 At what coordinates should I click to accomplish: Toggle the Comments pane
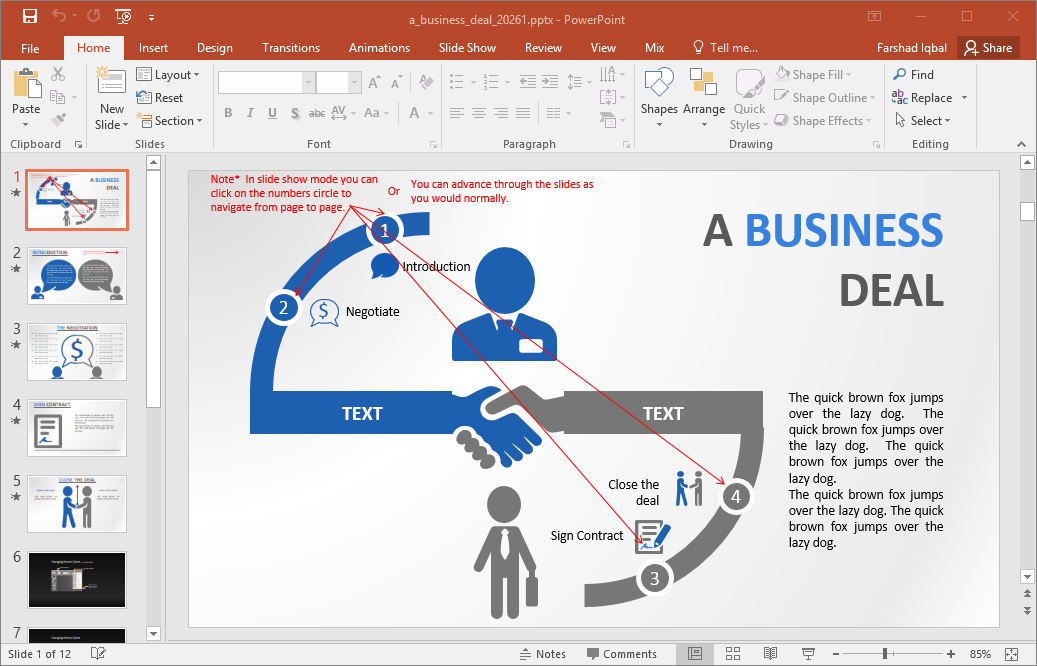click(620, 654)
